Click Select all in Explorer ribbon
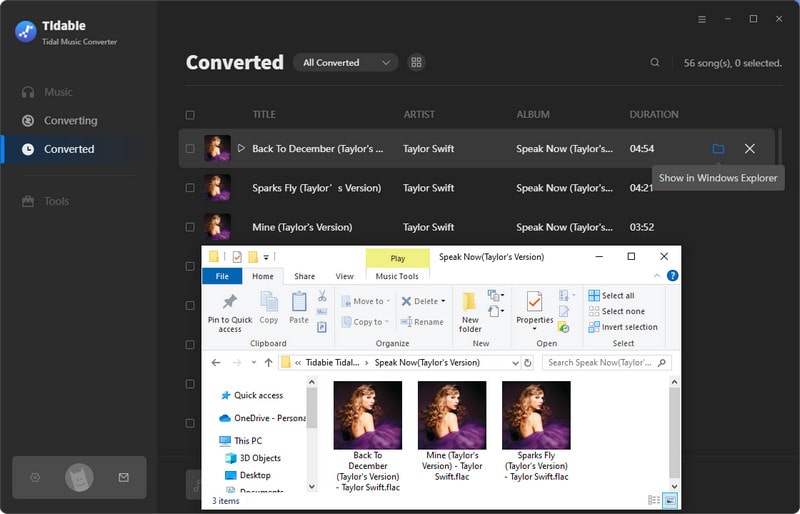Image resolution: width=800 pixels, height=514 pixels. coord(611,296)
